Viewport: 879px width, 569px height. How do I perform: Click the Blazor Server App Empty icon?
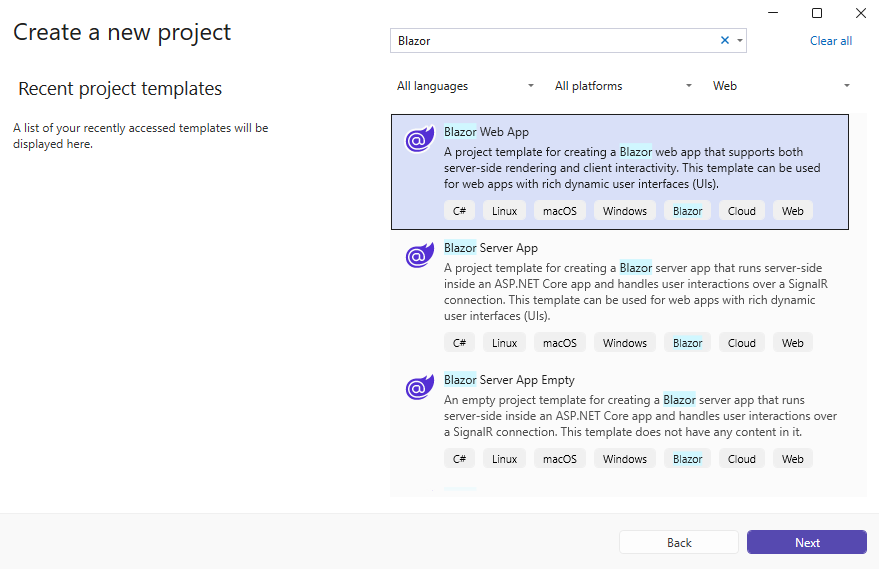420,387
